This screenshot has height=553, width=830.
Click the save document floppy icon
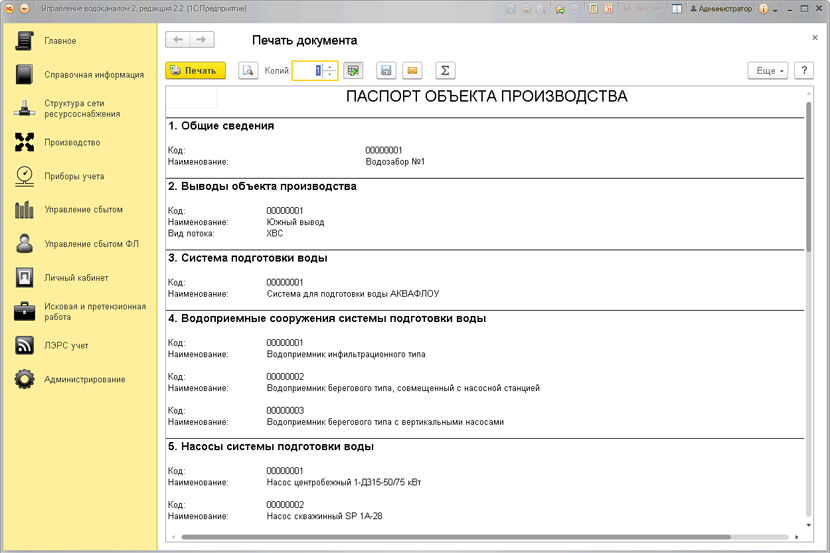point(386,71)
